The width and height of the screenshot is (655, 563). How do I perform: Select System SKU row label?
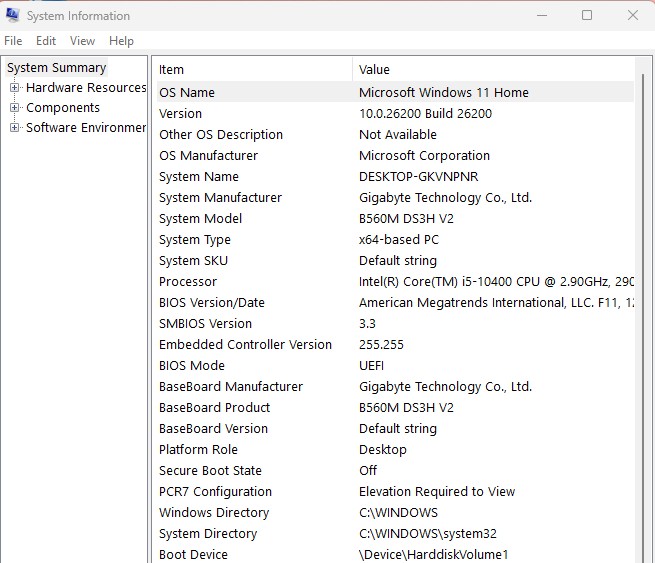click(x=193, y=261)
